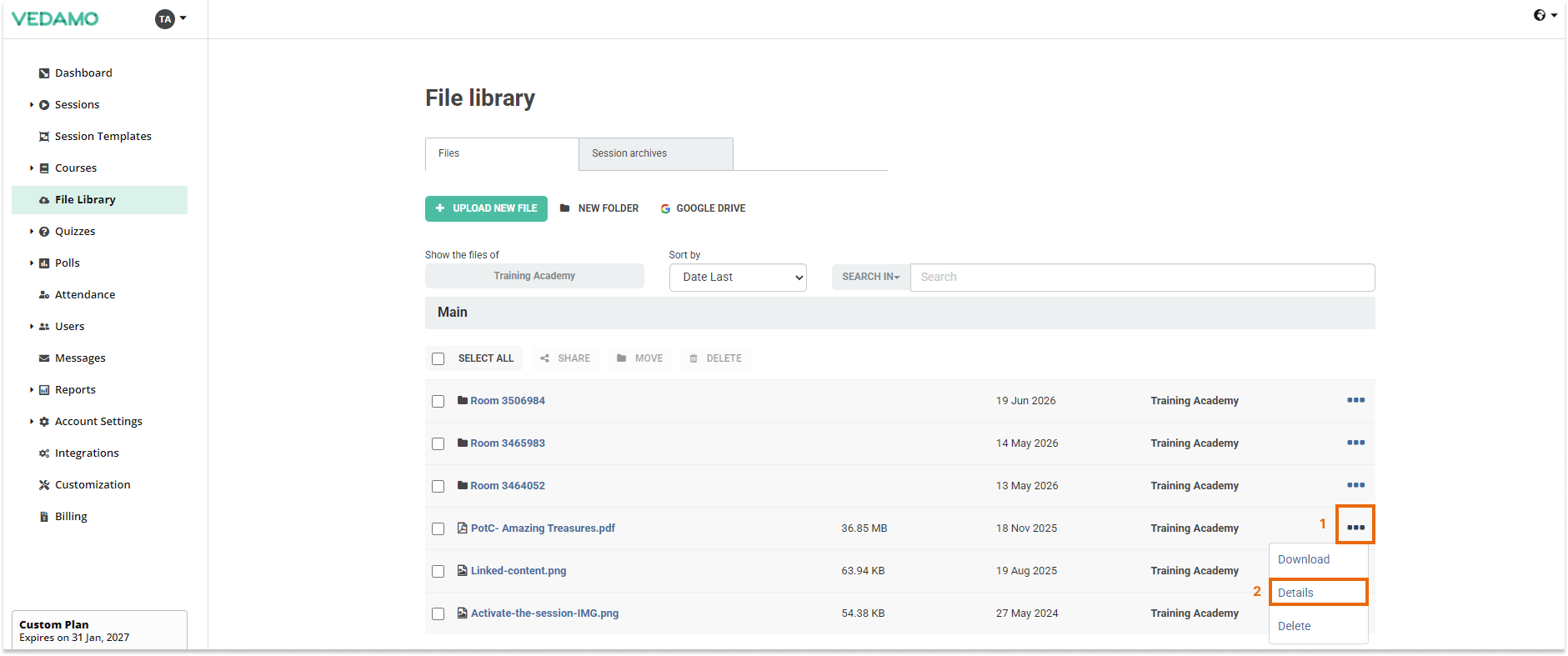Toggle the SELECT ALL checkbox
This screenshot has width=1568, height=656.
(x=438, y=358)
